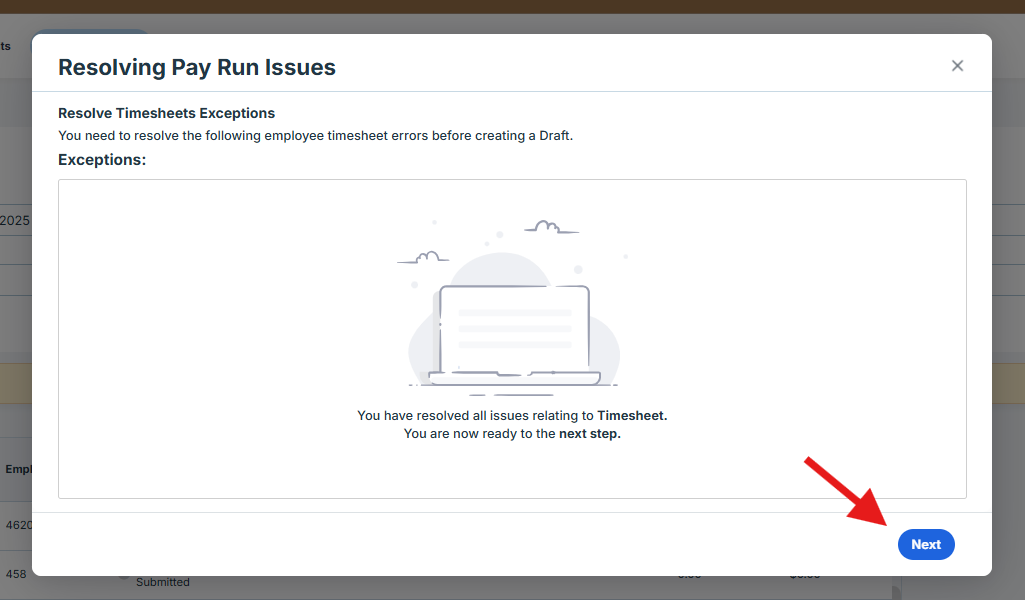This screenshot has height=600, width=1025.
Task: Click the employee row starting with 4620
Action: click(x=18, y=524)
